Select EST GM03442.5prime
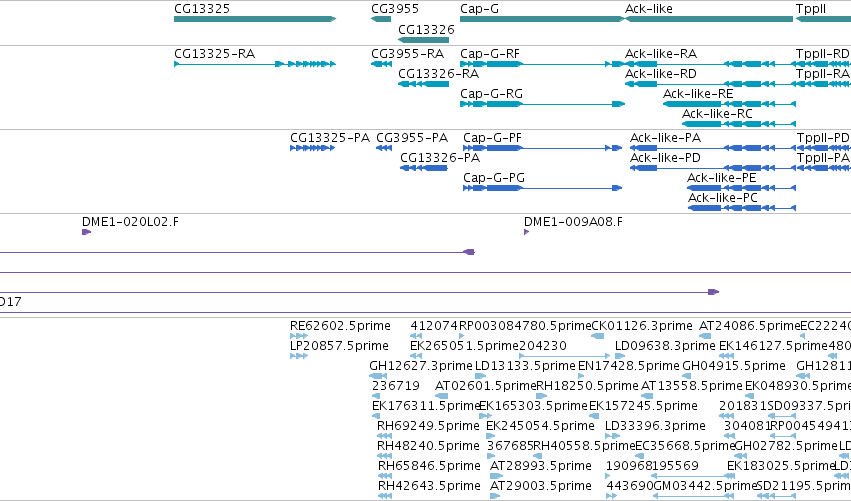The height and width of the screenshot is (501, 851). 704,486
